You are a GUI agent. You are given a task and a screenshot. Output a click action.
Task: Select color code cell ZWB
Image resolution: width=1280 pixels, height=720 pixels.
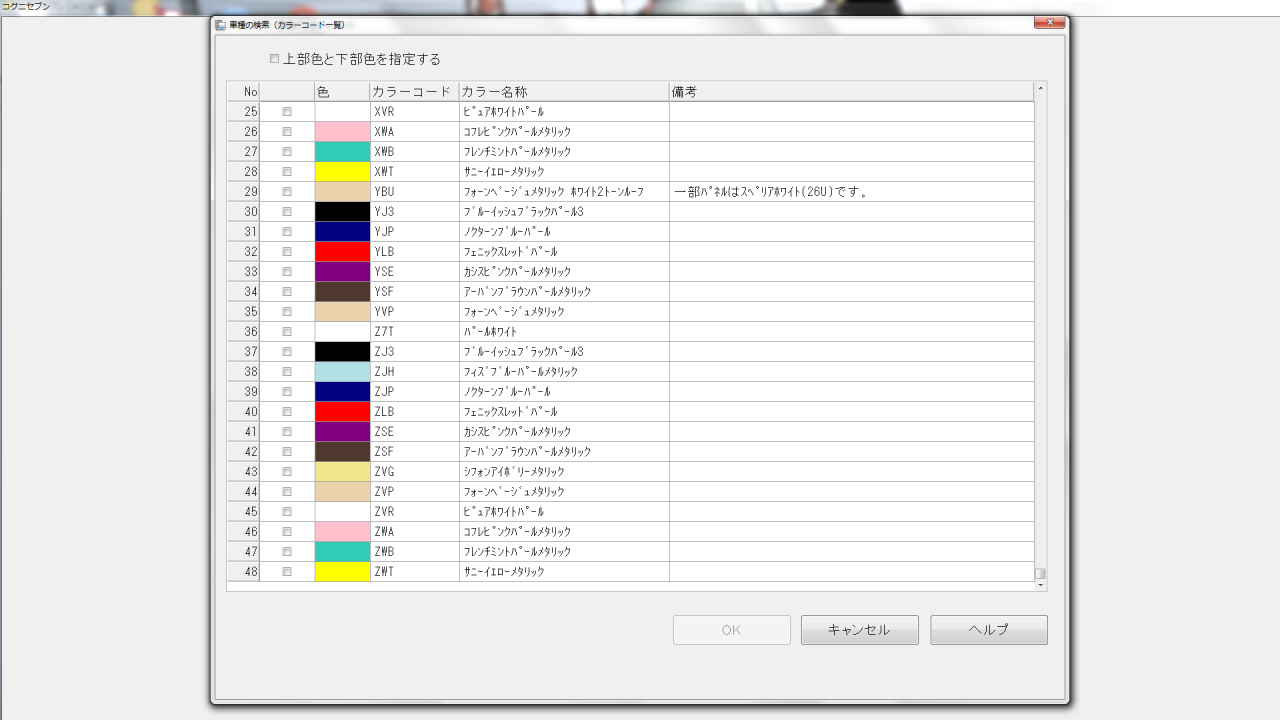click(x=414, y=551)
